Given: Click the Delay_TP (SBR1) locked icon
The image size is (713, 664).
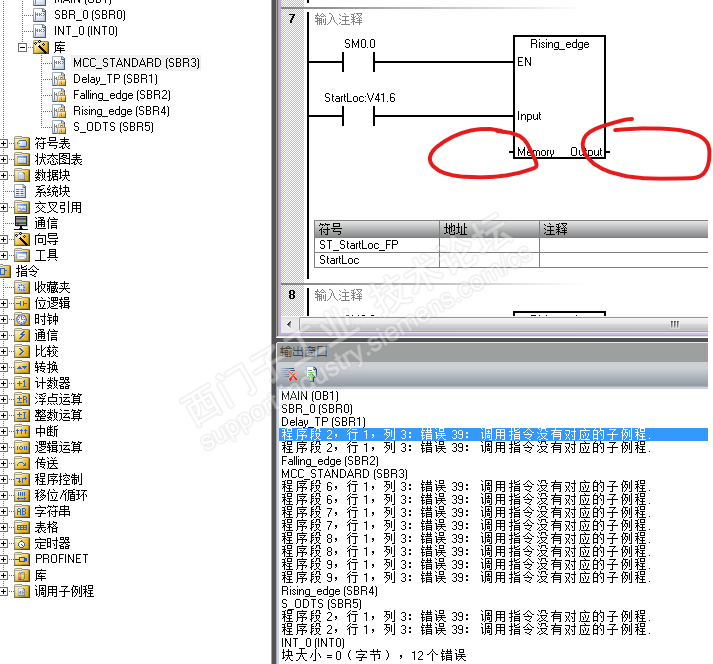Looking at the screenshot, I should click(x=59, y=79).
